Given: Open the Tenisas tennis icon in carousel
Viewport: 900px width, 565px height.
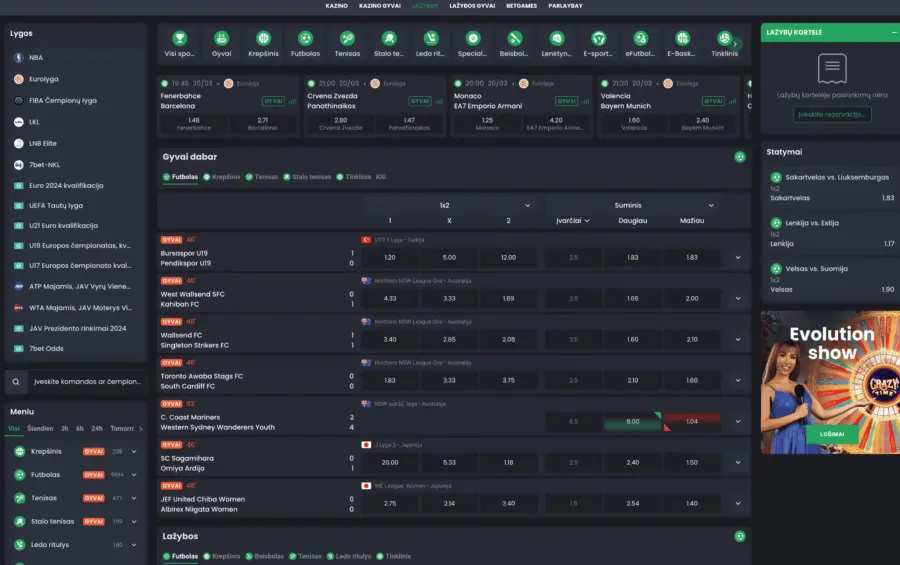Looking at the screenshot, I should 347,40.
